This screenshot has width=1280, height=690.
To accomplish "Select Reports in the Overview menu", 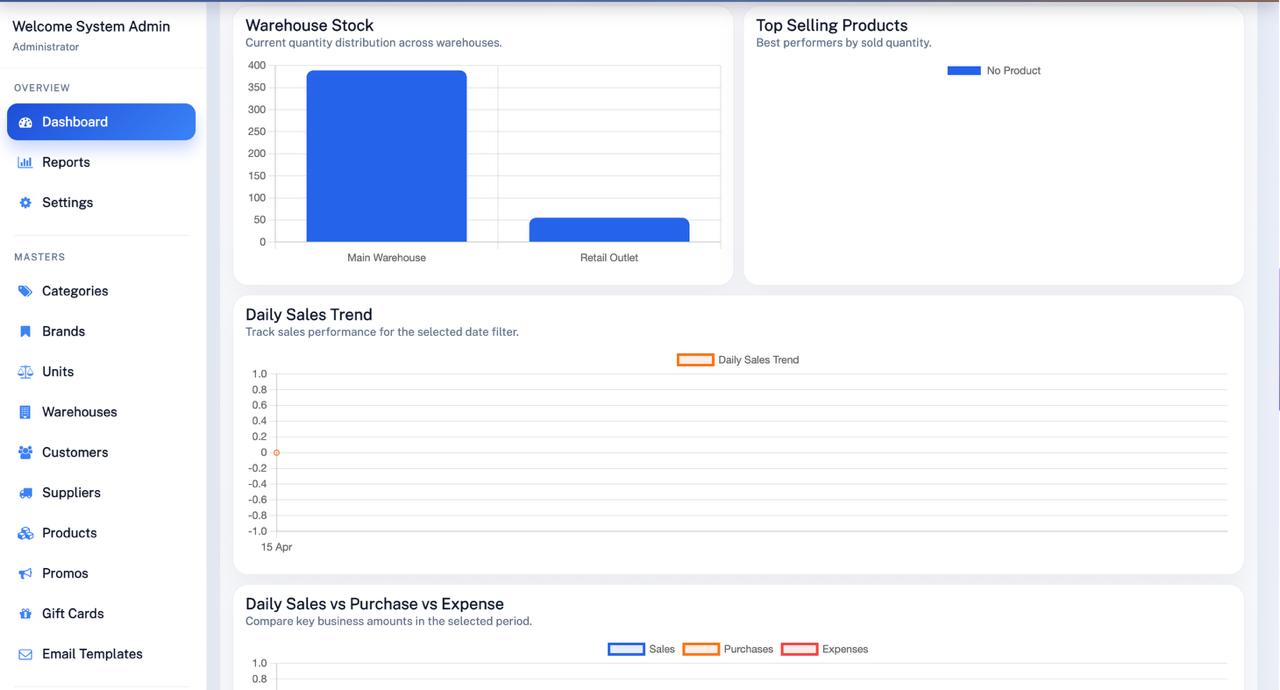I will click(66, 161).
